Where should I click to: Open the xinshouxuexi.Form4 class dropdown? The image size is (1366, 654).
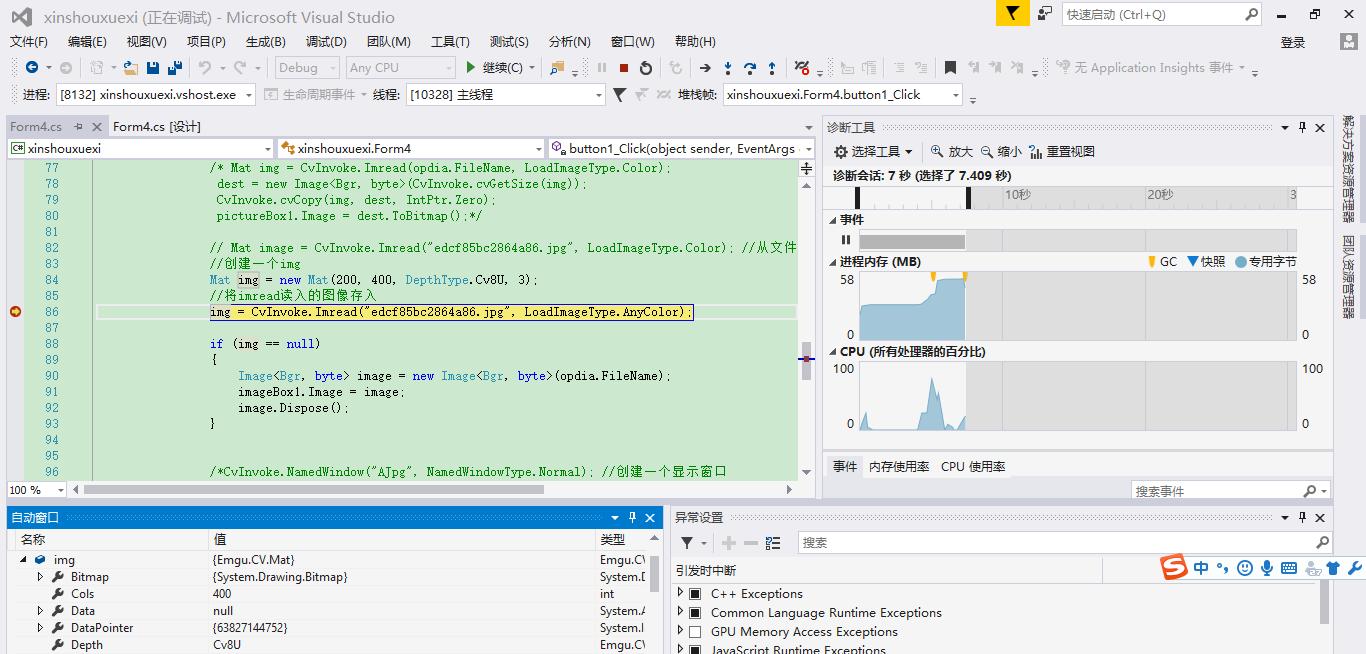pos(411,149)
